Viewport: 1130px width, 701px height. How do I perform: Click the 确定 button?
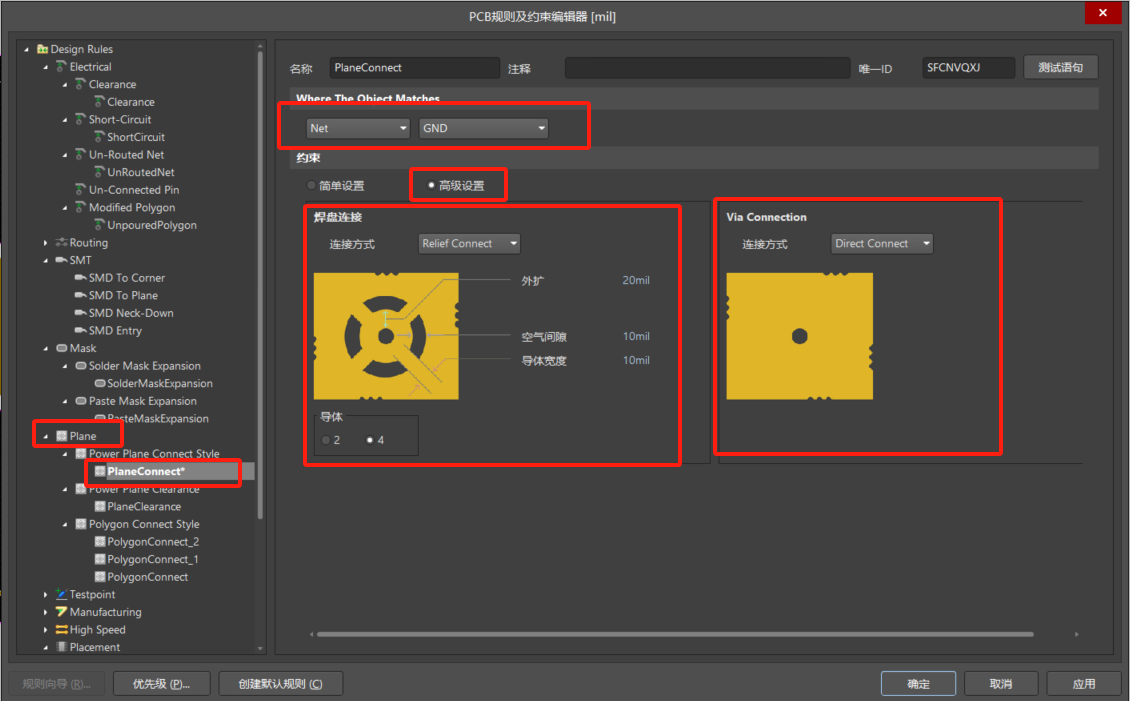click(x=918, y=684)
